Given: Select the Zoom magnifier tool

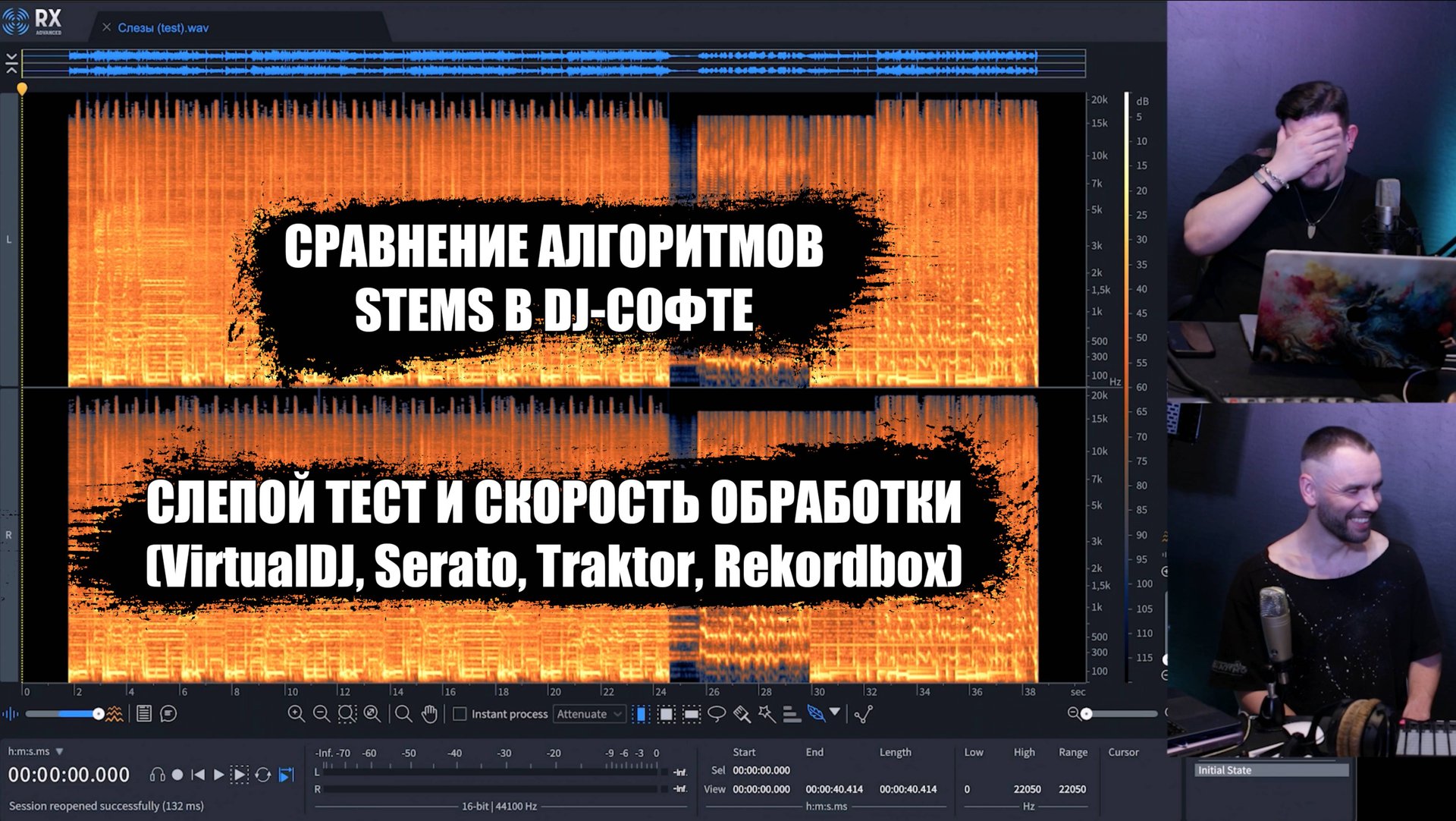Looking at the screenshot, I should [x=402, y=714].
